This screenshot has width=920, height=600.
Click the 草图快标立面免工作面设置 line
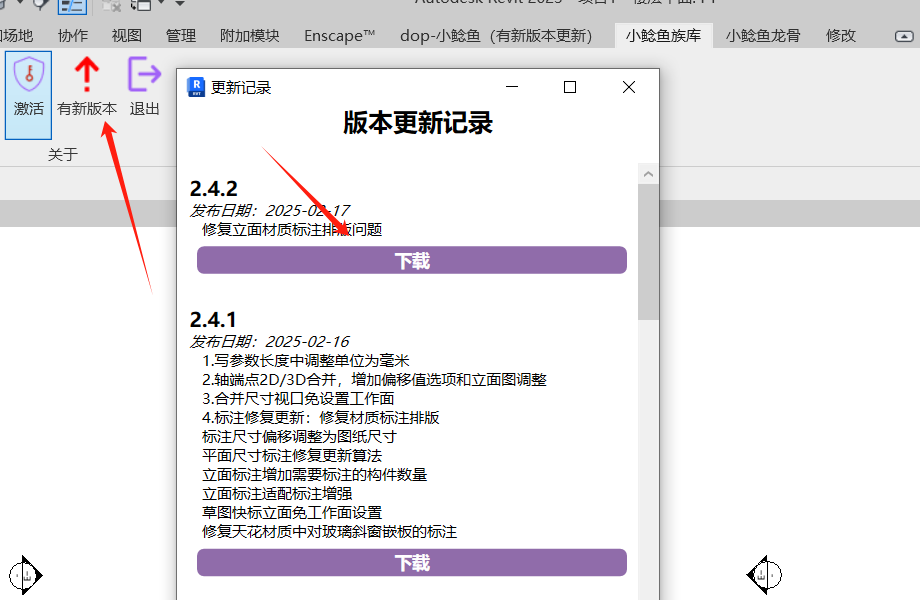click(292, 513)
